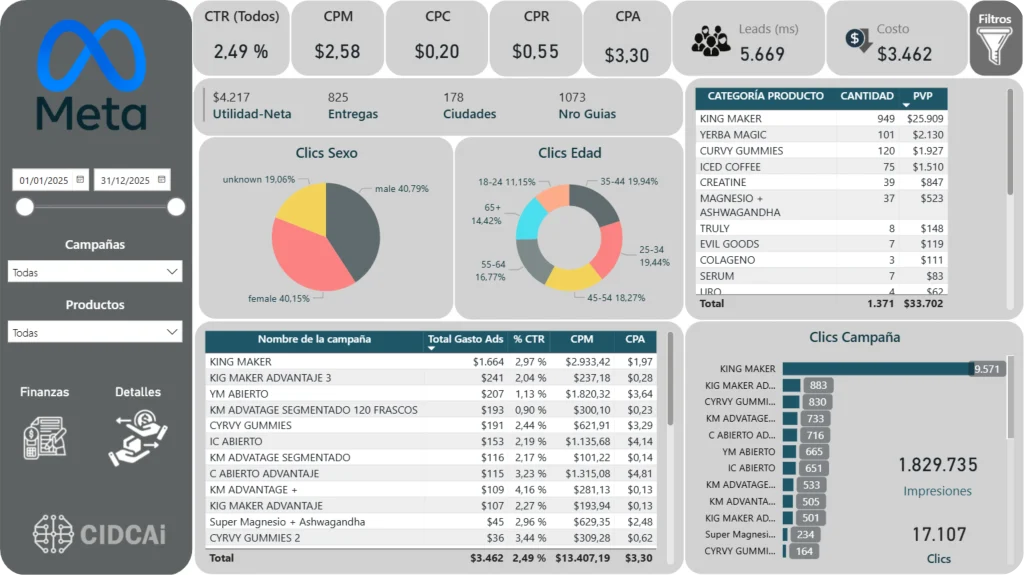This screenshot has height=576, width=1024.
Task: Sort by Total Gasto Ads column
Action: tap(466, 339)
